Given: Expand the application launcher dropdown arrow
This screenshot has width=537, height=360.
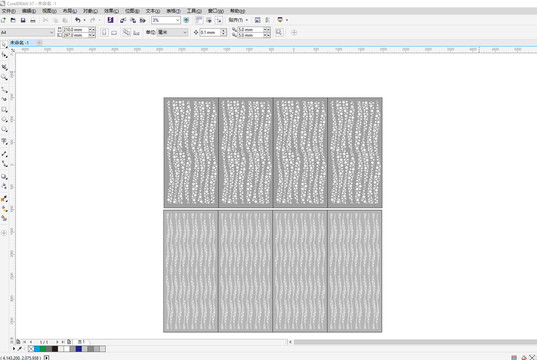Looking at the screenshot, I should point(287,20).
